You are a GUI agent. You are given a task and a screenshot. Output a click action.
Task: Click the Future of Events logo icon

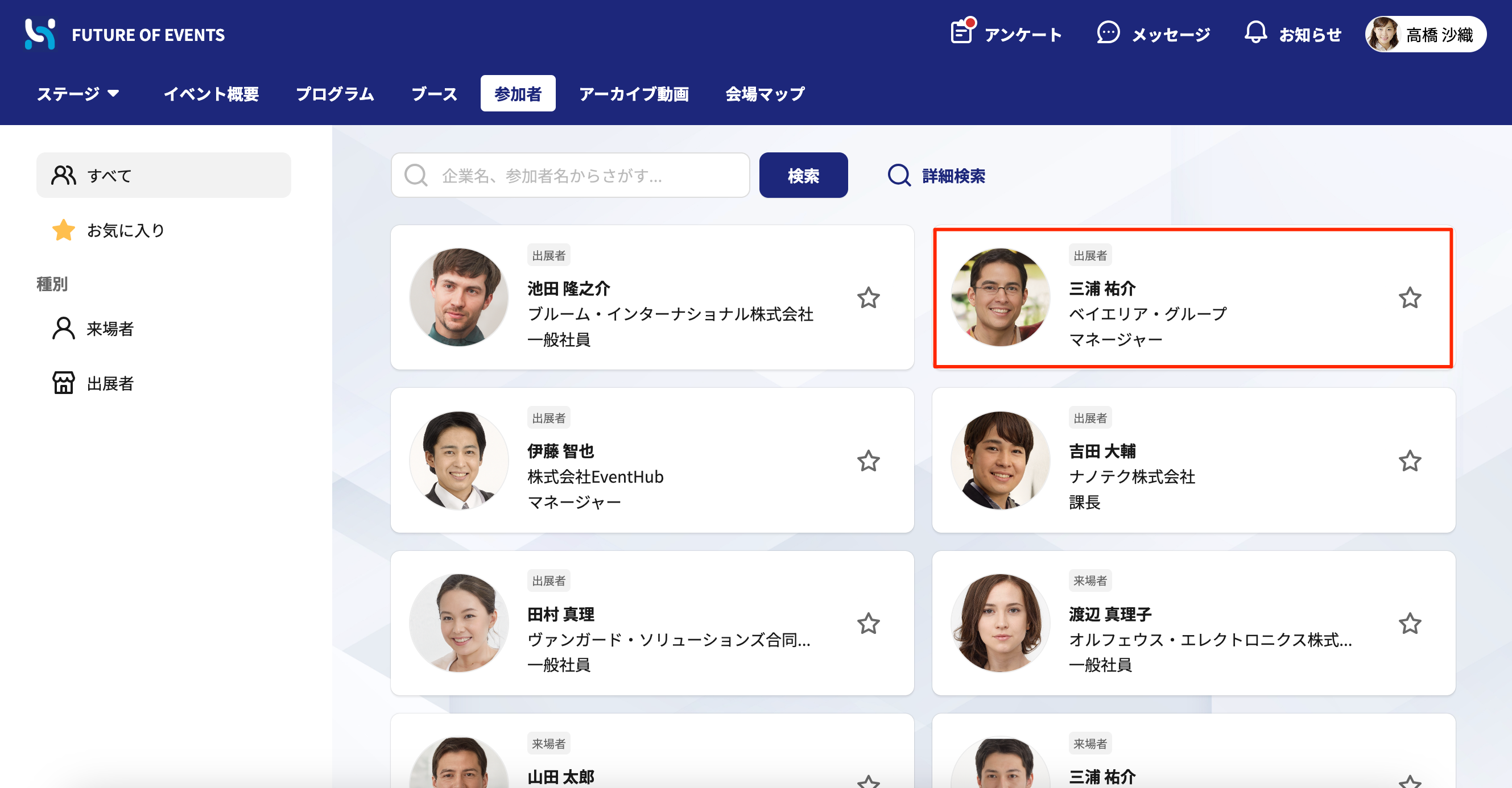40,34
